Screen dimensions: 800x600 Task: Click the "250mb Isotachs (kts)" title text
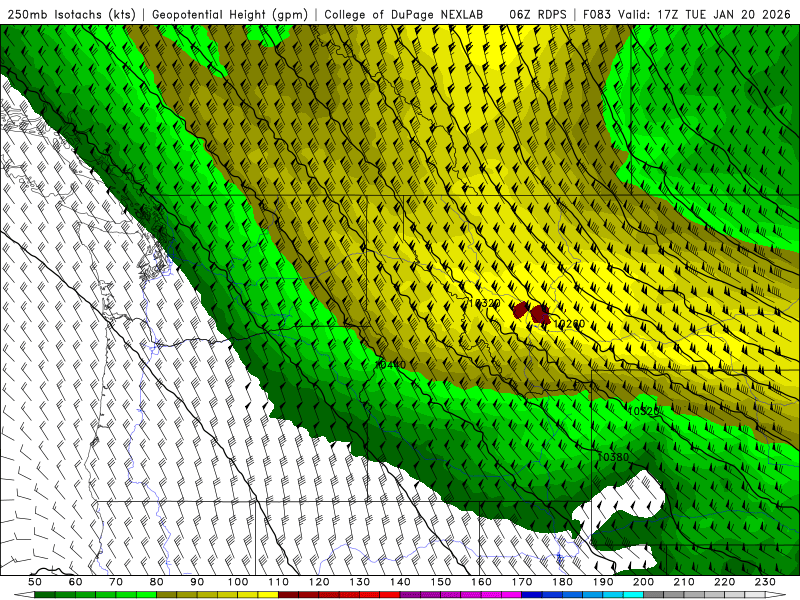71,15
